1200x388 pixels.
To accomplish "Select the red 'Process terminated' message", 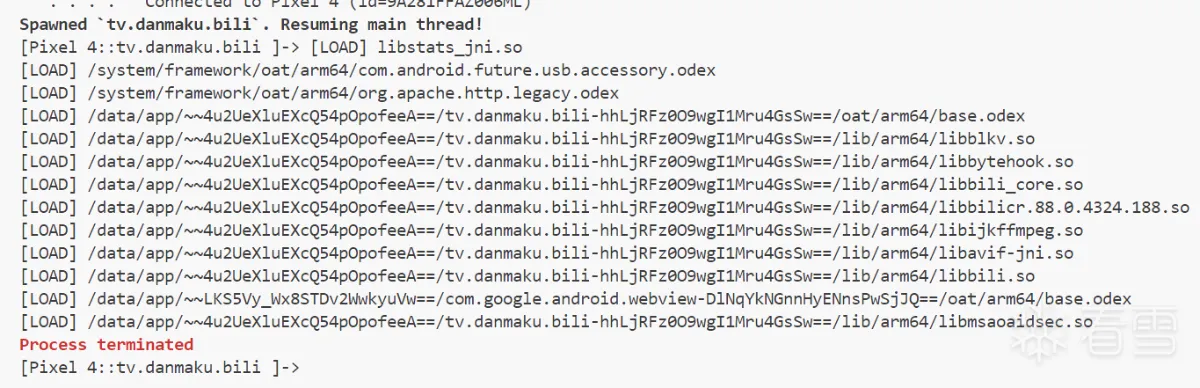I will pos(106,344).
